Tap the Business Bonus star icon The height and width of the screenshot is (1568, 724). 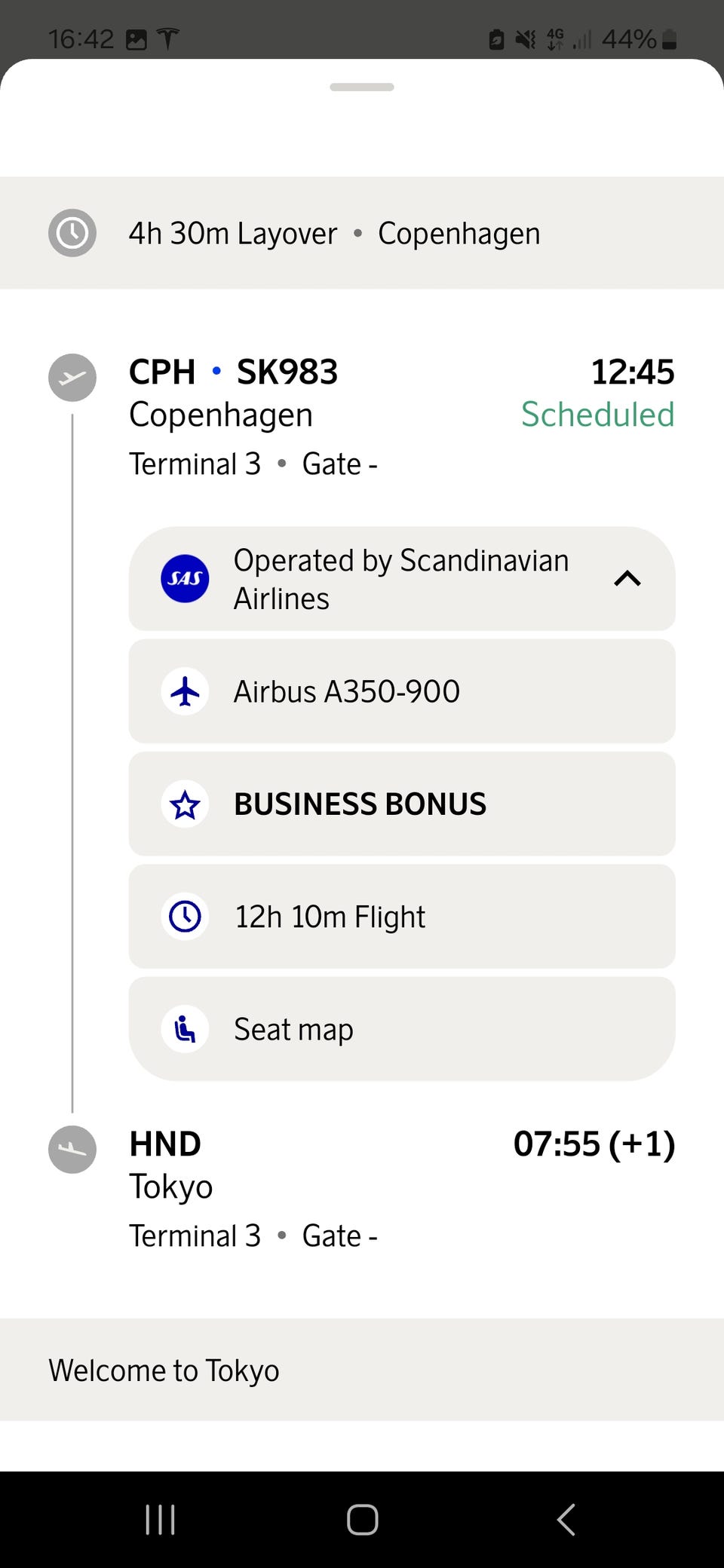click(x=185, y=804)
